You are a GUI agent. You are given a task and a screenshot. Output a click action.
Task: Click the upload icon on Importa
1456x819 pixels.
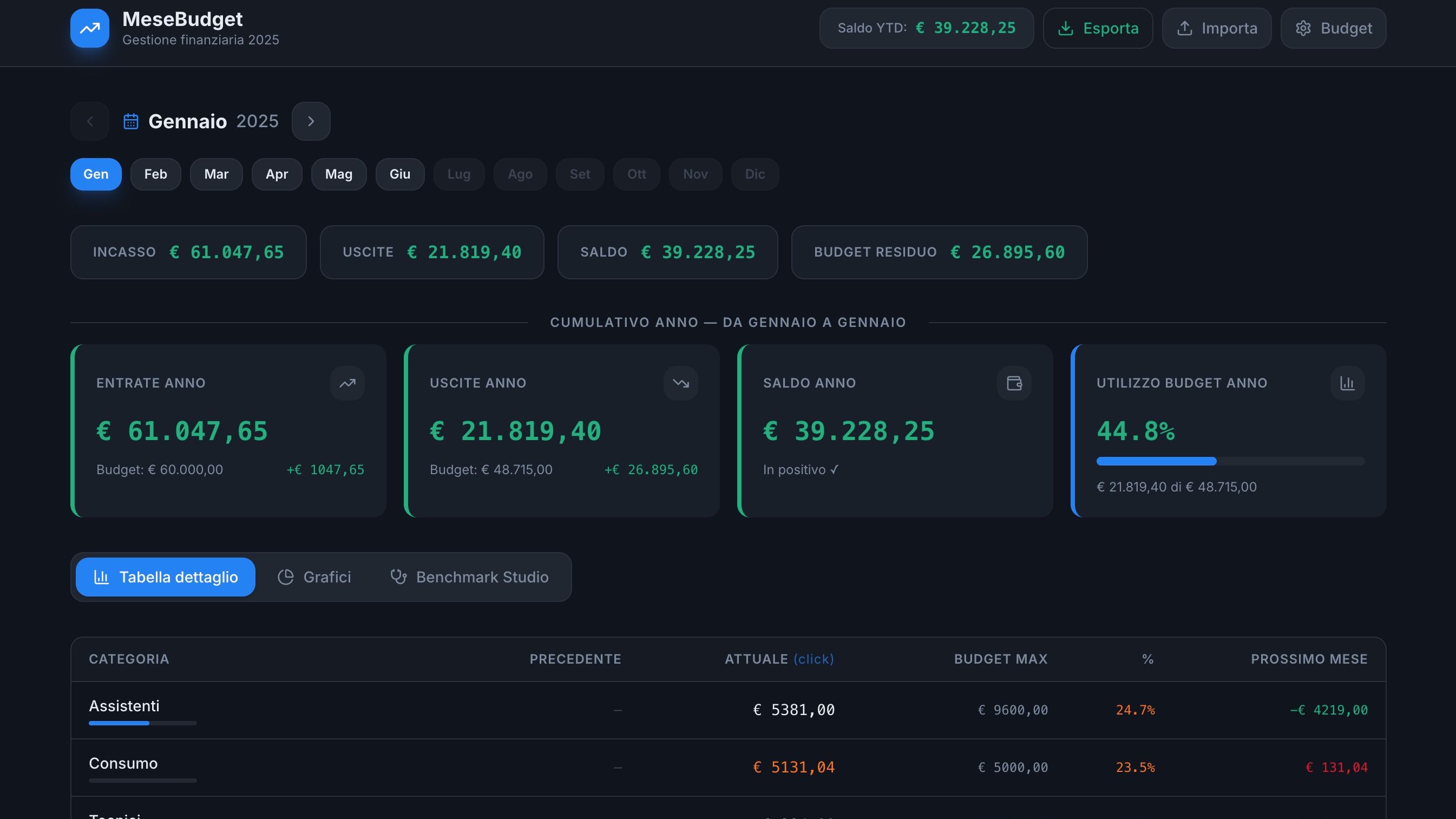[1185, 28]
